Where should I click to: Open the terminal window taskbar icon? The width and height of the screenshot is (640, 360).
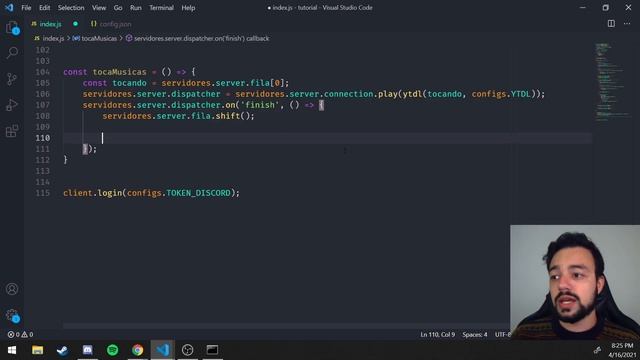[212, 350]
